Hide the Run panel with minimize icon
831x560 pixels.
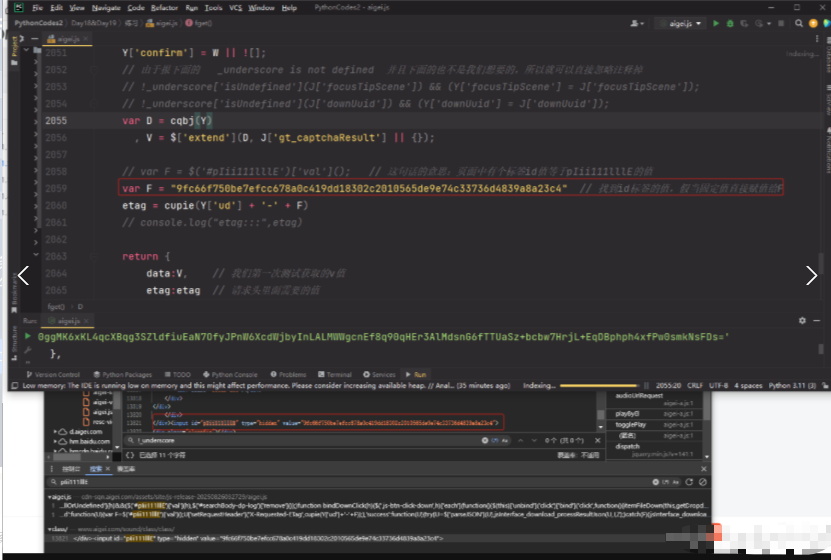click(817, 321)
